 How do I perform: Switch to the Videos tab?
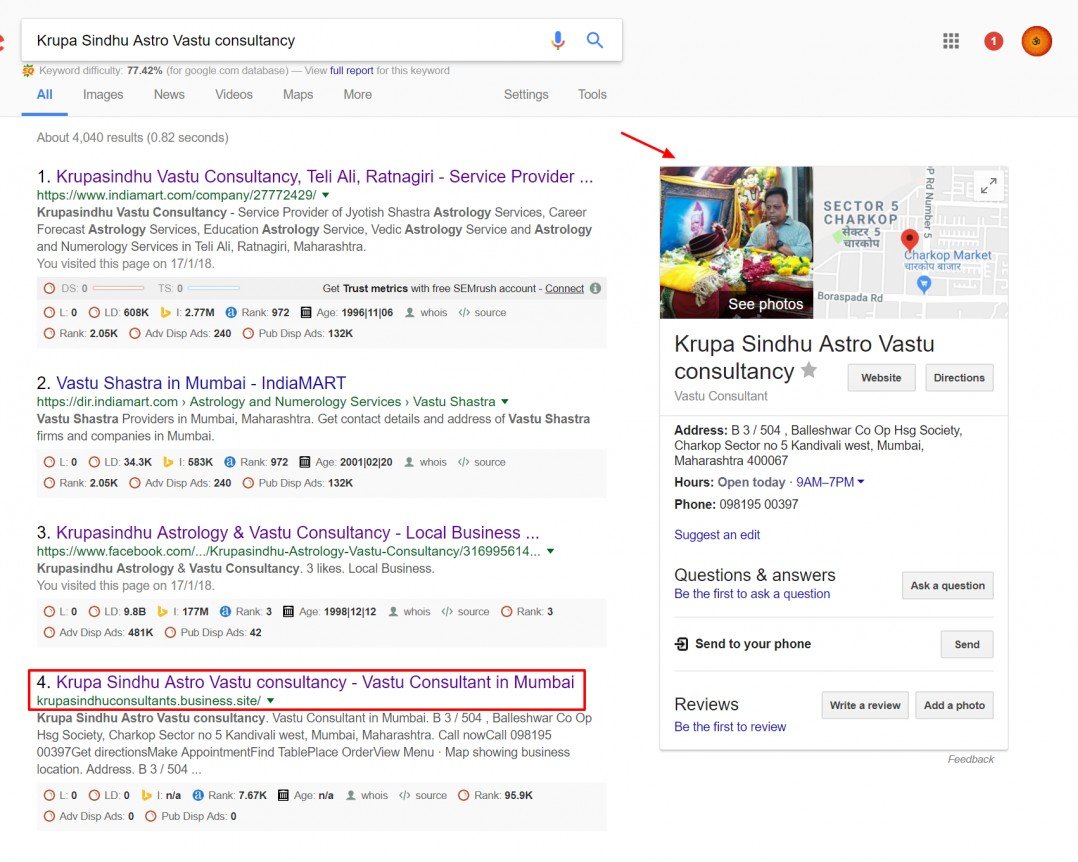tap(234, 94)
